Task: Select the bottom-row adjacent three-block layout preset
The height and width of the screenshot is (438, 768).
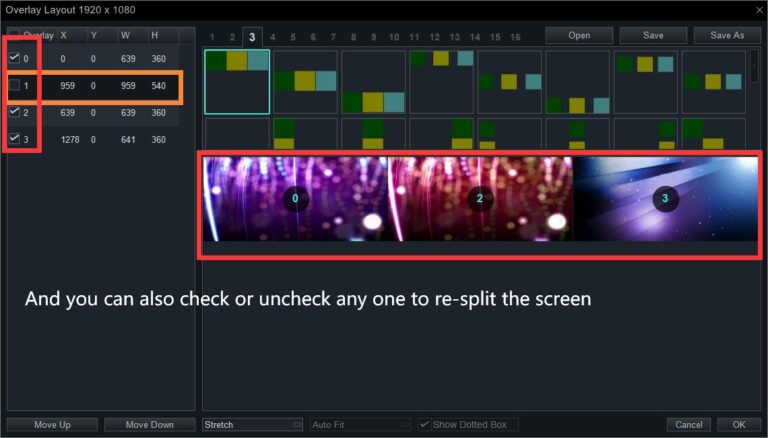Action: 374,81
